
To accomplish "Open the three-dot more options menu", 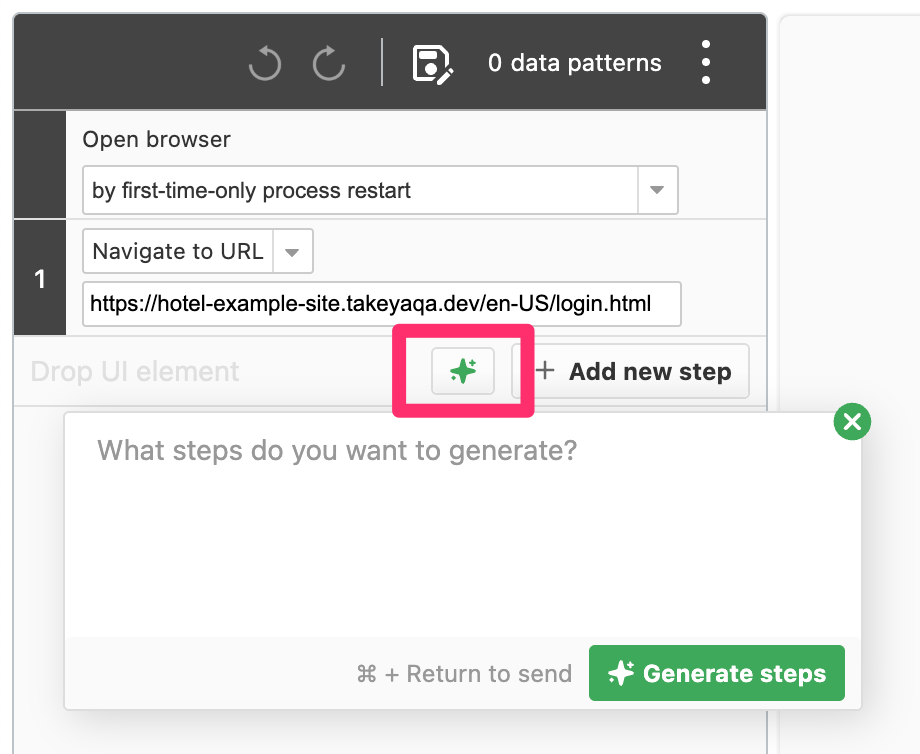I will (x=706, y=62).
